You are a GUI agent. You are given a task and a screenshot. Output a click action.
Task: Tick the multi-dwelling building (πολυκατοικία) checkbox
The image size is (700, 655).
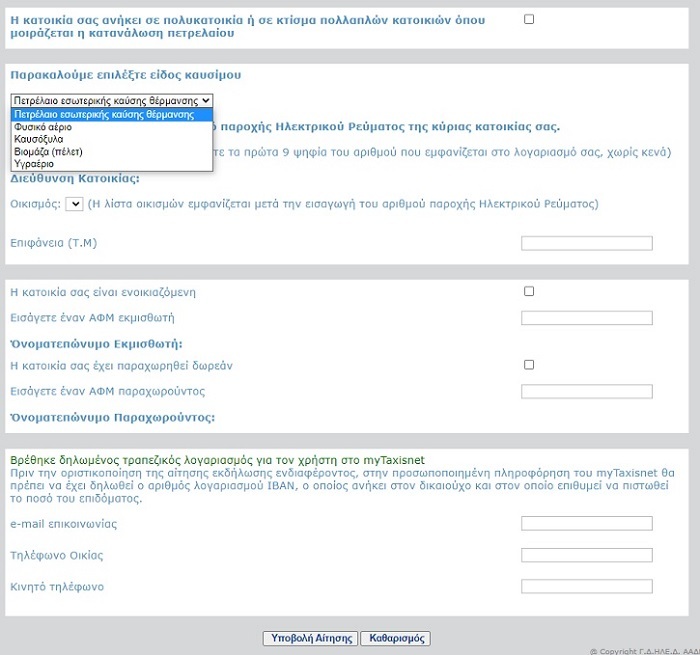(529, 19)
